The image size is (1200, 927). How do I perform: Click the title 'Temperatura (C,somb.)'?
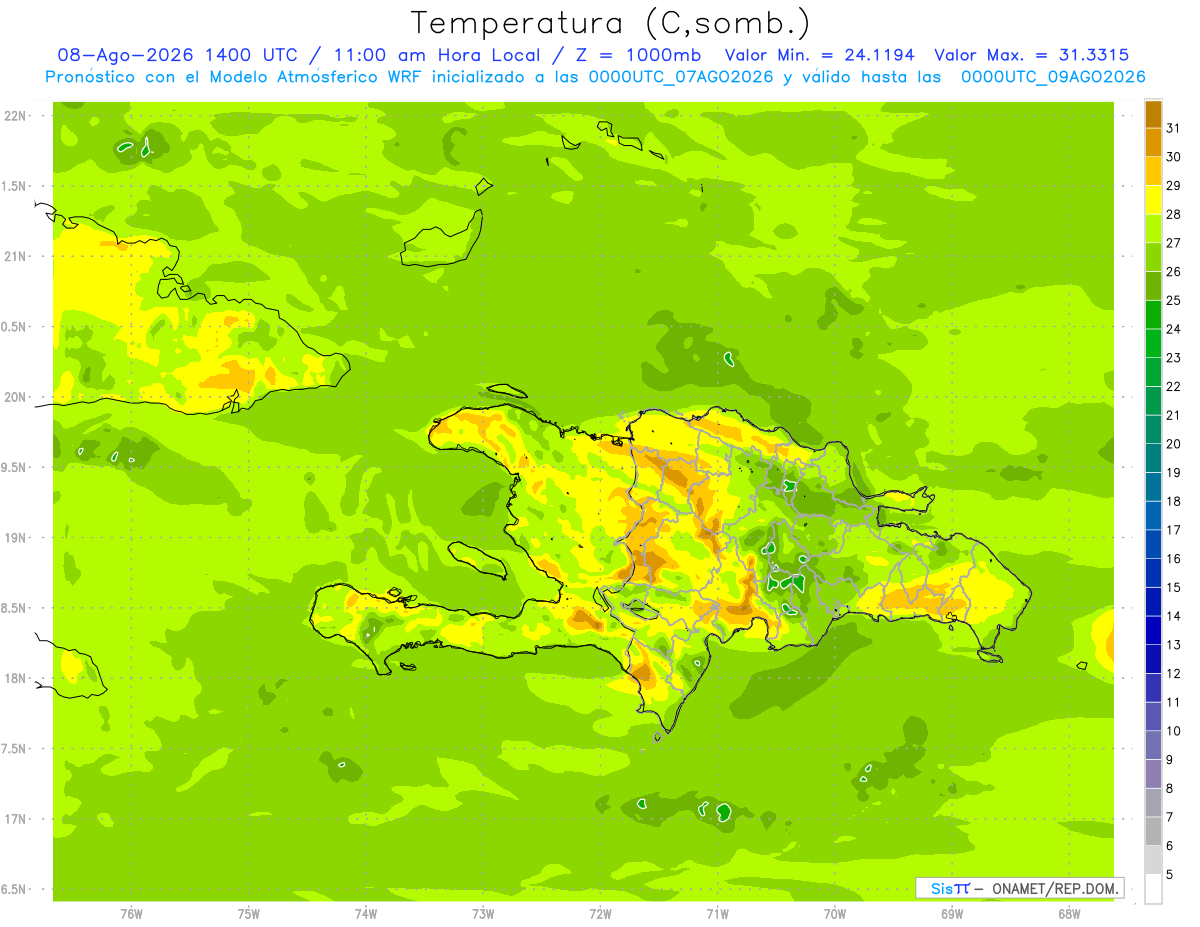610,23
